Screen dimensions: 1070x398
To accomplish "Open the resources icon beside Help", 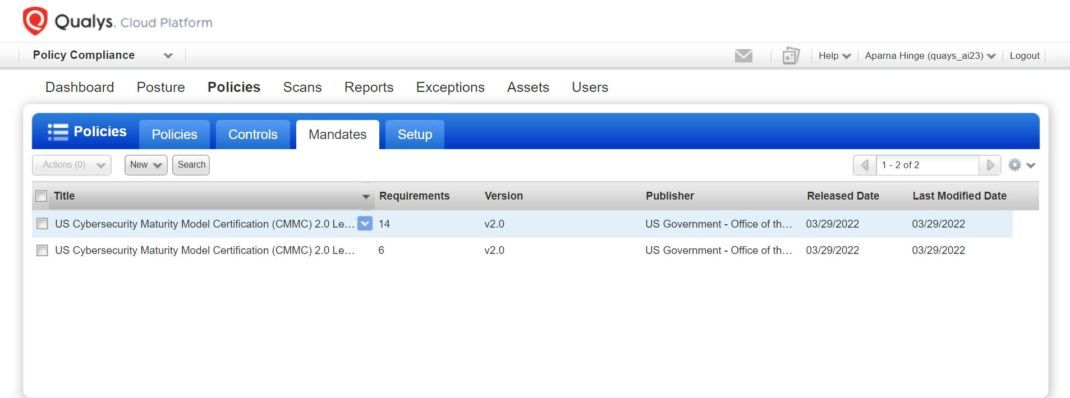I will point(790,56).
